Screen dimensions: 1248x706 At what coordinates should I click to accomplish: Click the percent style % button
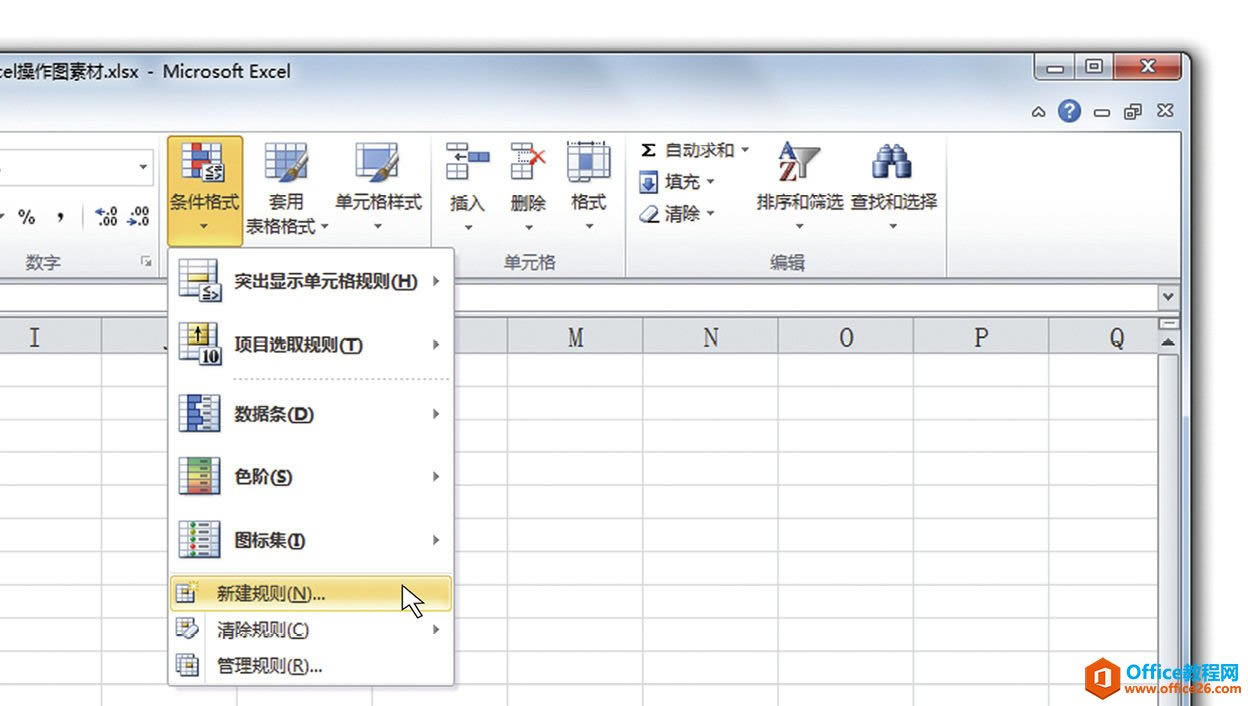tap(27, 217)
